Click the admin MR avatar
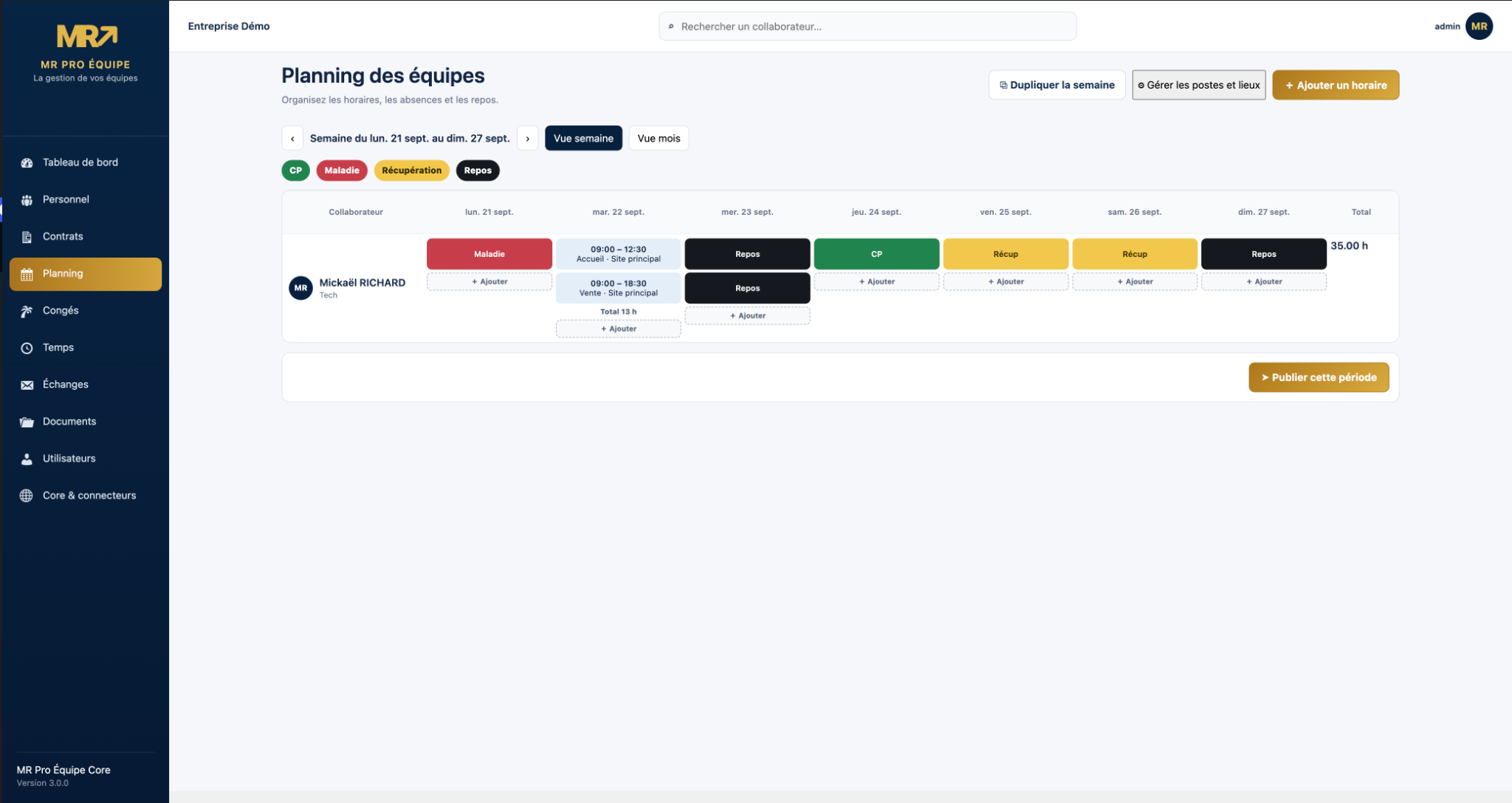This screenshot has height=803, width=1512. [1479, 26]
